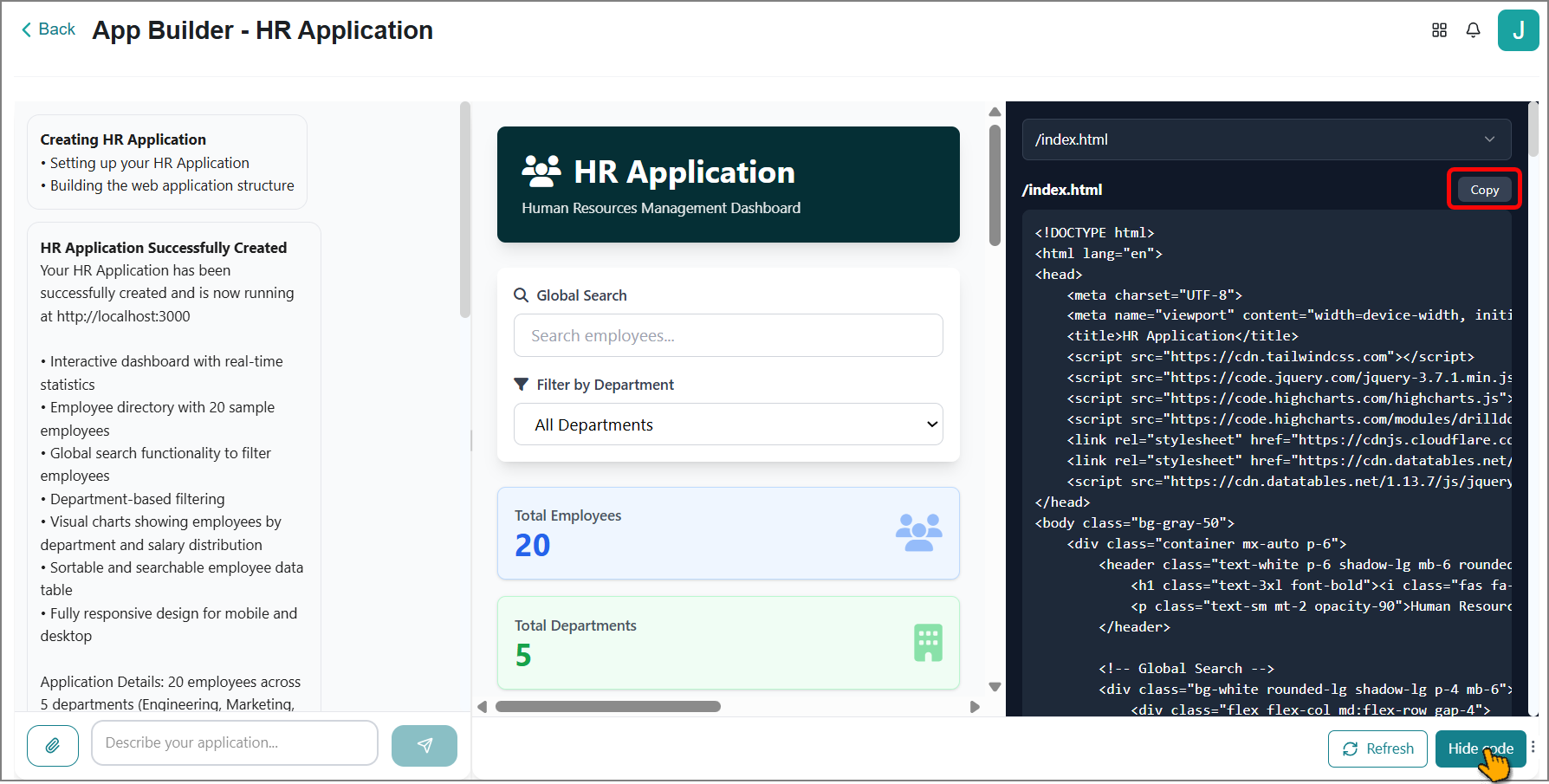Viewport: 1549px width, 784px height.
Task: Open the three-dot menu beside Hide code
Action: (x=1533, y=747)
